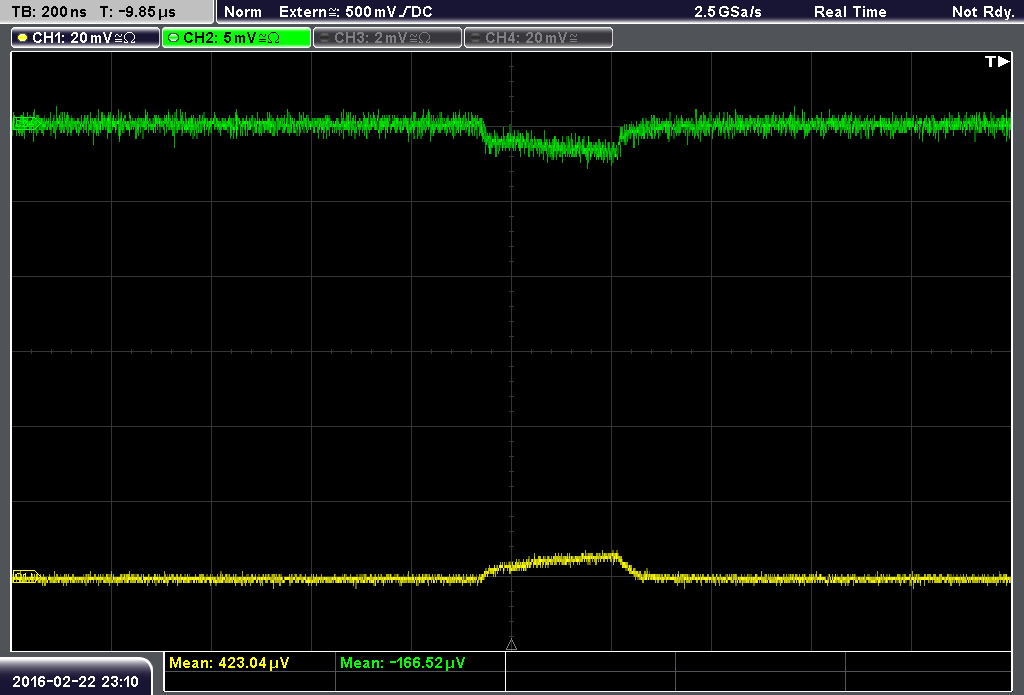This screenshot has width=1024, height=695.
Task: Select the CH1 20 mV channel tab
Action: 85,38
